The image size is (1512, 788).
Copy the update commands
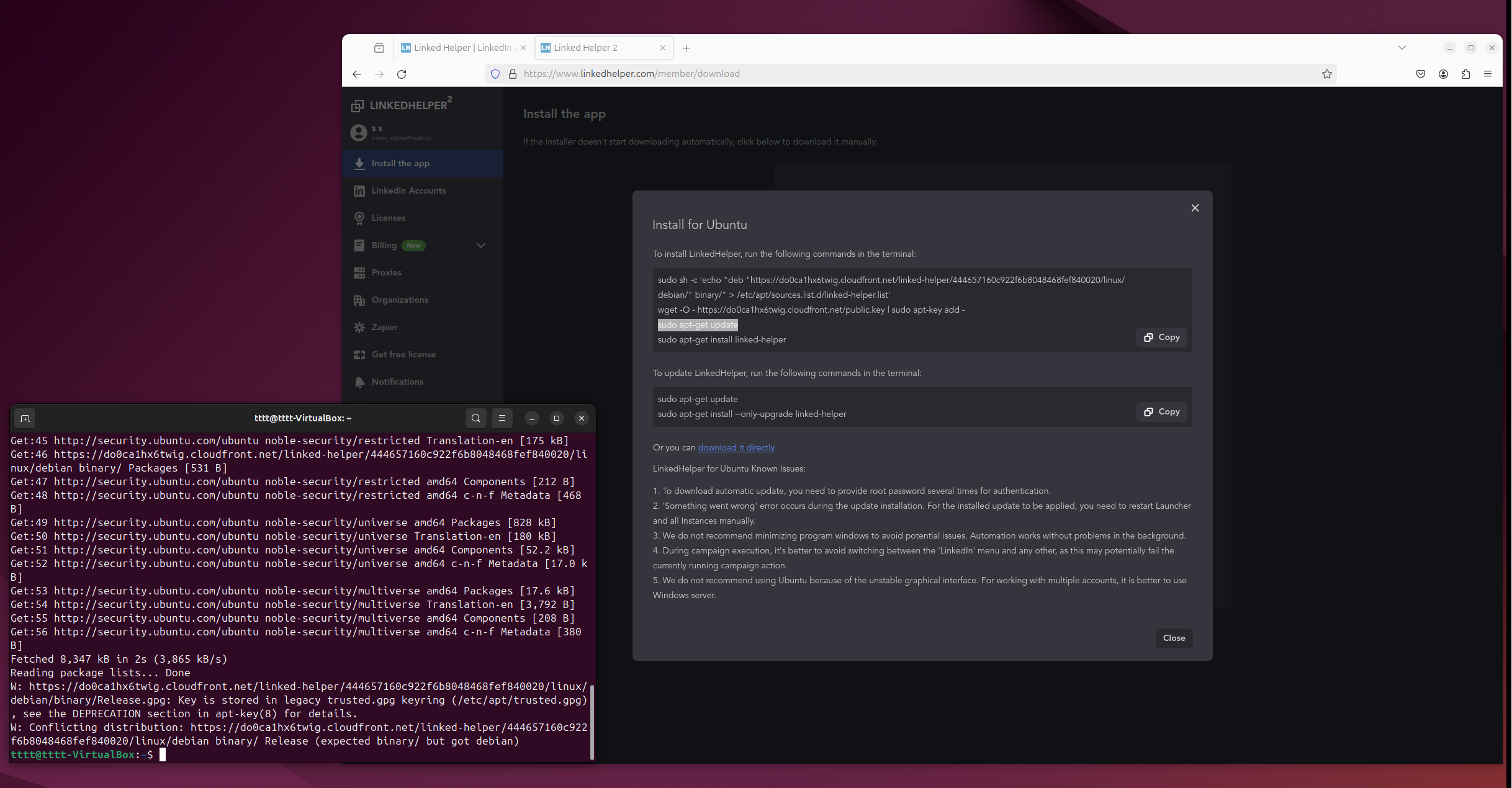click(1161, 412)
